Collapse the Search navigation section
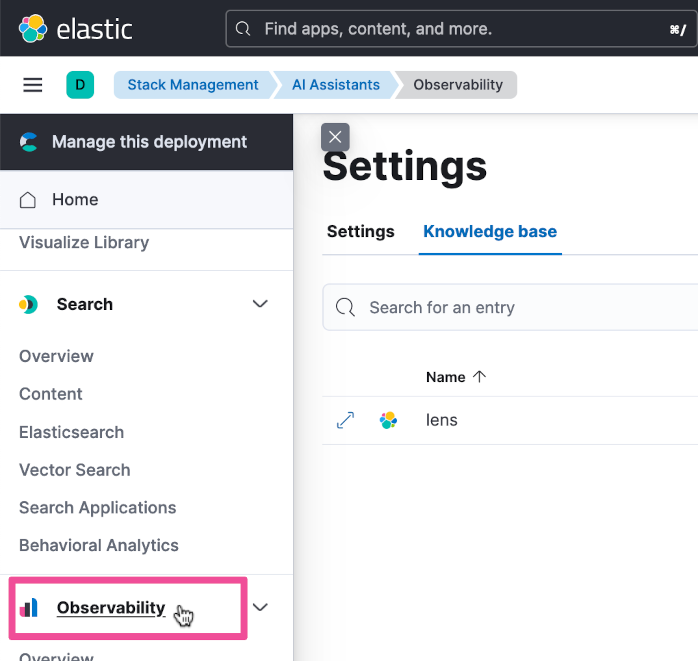The height and width of the screenshot is (661, 698). coord(260,304)
